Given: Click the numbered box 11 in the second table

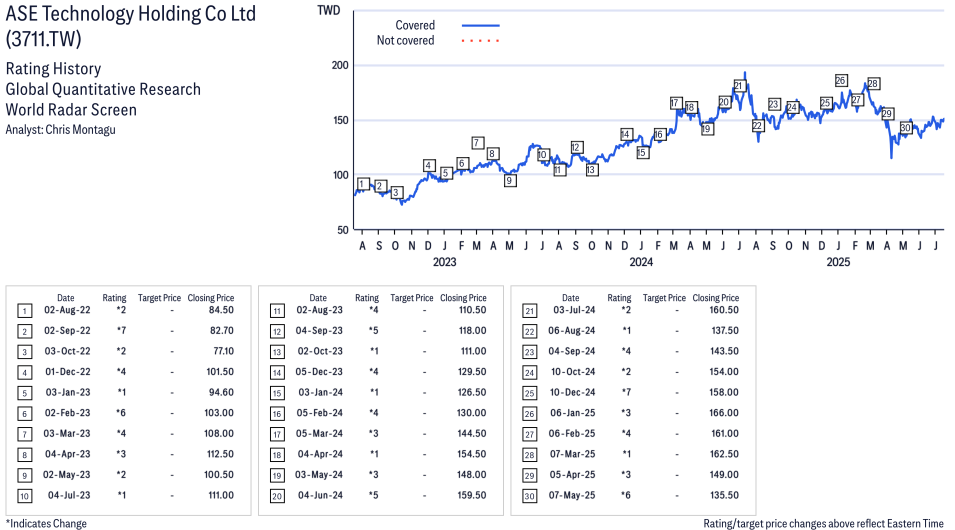Looking at the screenshot, I should [277, 311].
